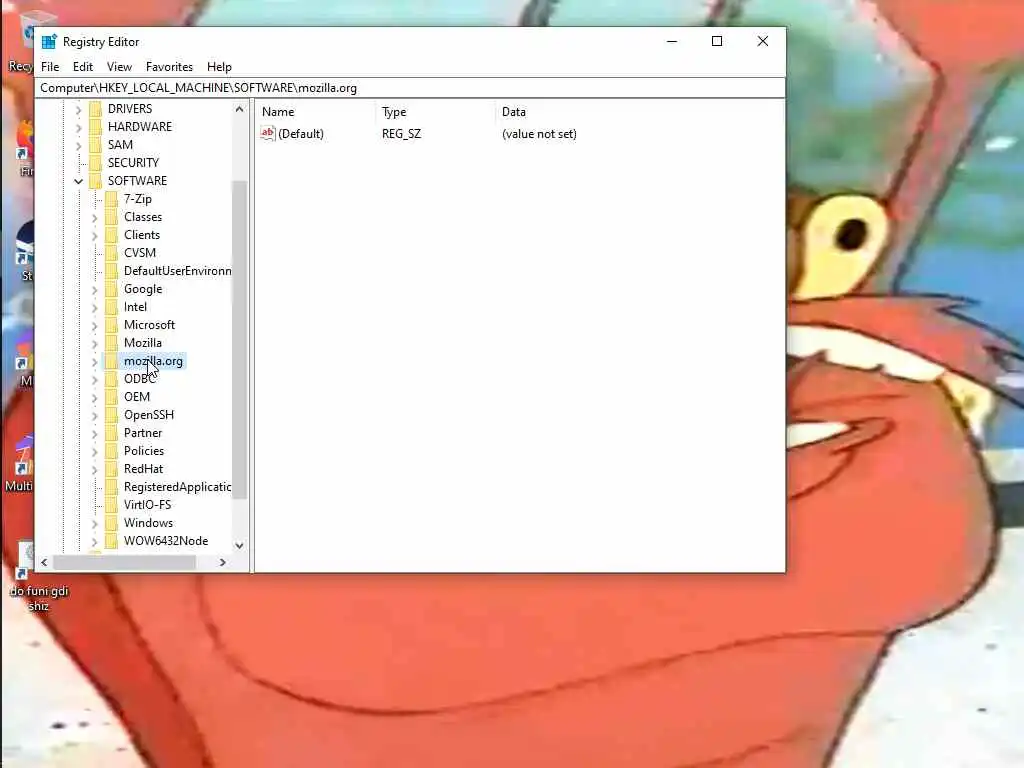
Task: Expand the Classes key
Action: 95,217
